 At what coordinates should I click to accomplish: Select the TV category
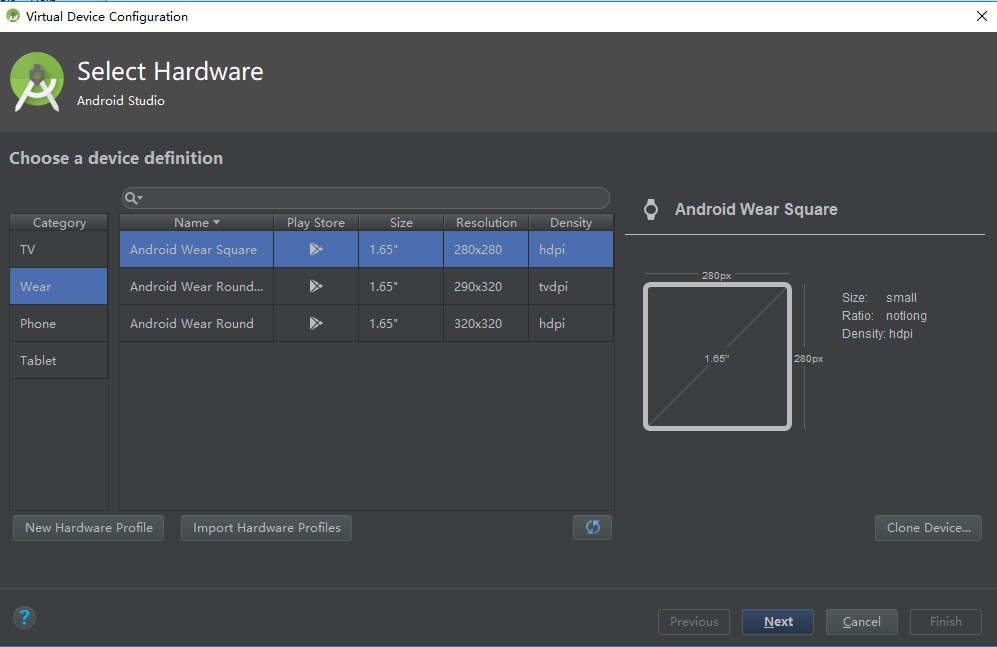(x=58, y=249)
